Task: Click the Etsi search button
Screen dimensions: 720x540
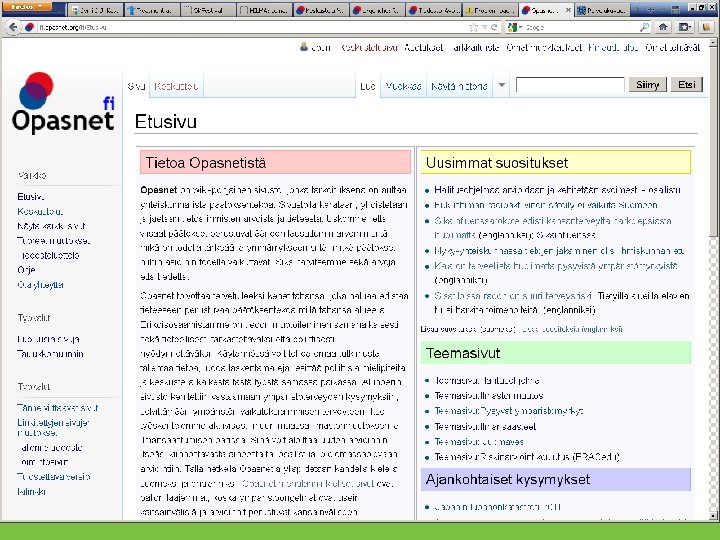Action: click(x=686, y=85)
